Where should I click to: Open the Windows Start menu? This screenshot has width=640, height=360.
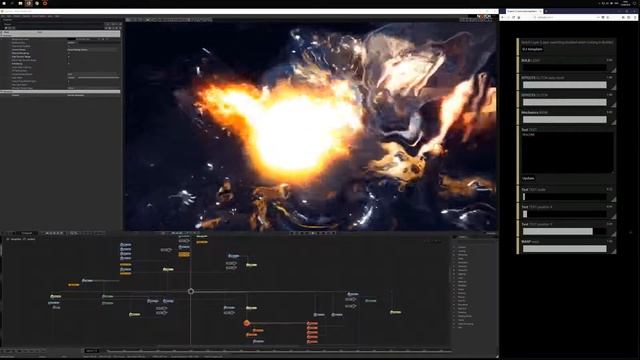(x=3, y=3)
